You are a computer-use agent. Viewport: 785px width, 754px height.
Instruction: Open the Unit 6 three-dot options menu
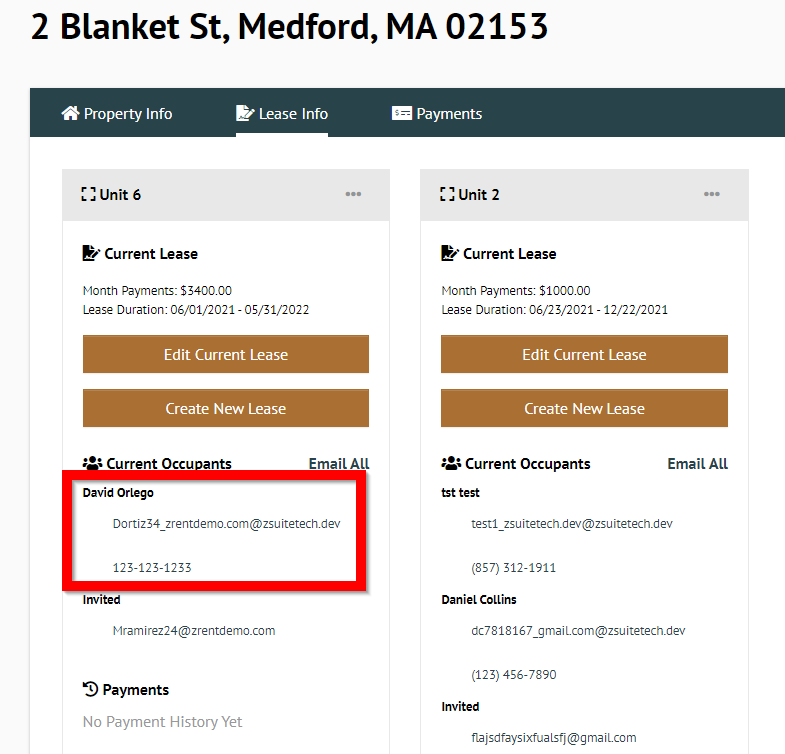coord(353,194)
